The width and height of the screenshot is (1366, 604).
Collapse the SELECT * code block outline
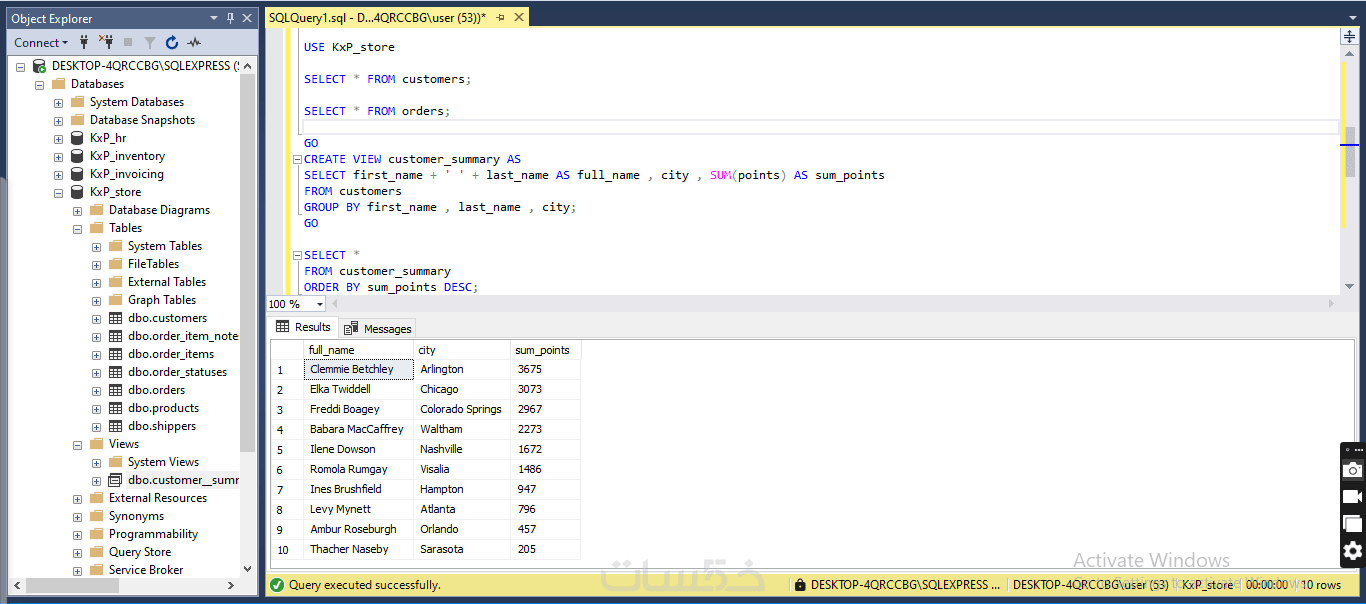(x=297, y=255)
